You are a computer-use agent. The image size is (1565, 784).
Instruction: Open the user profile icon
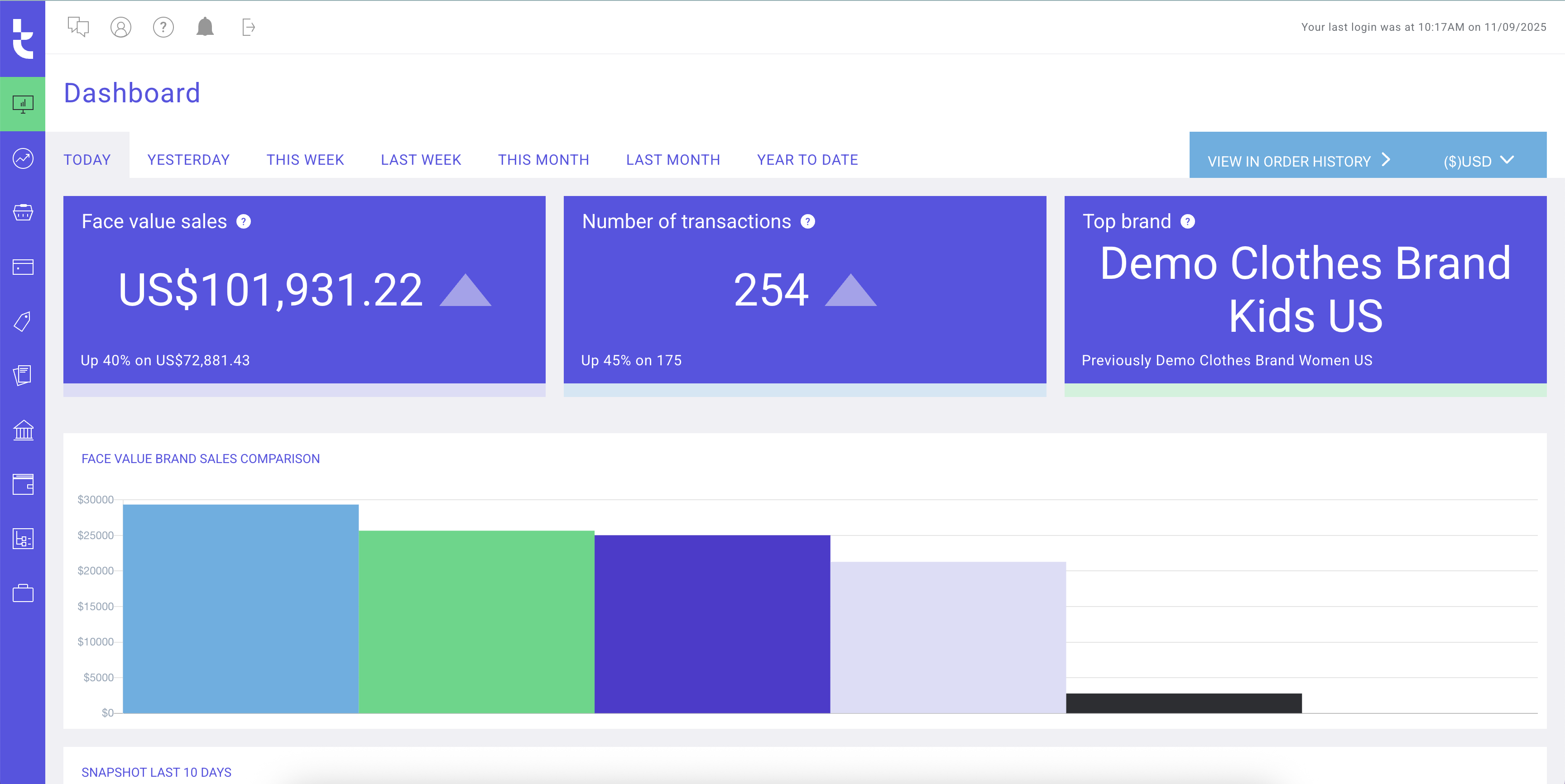coord(120,27)
